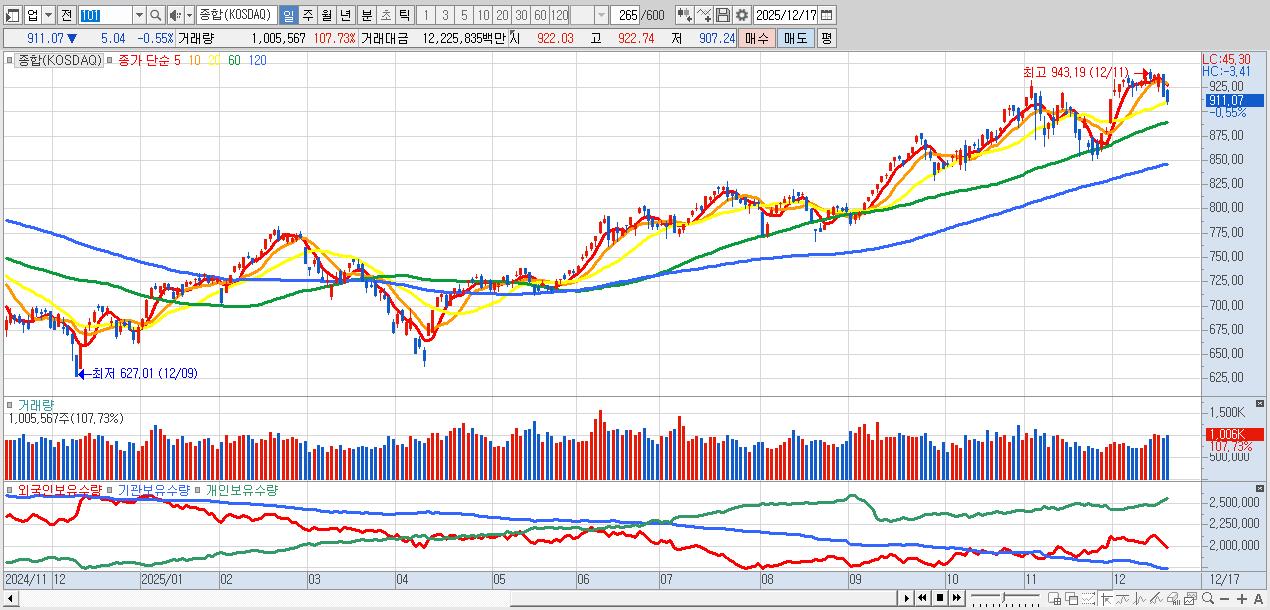Expand the index code history dropdown
Image resolution: width=1270 pixels, height=610 pixels.
[139, 16]
